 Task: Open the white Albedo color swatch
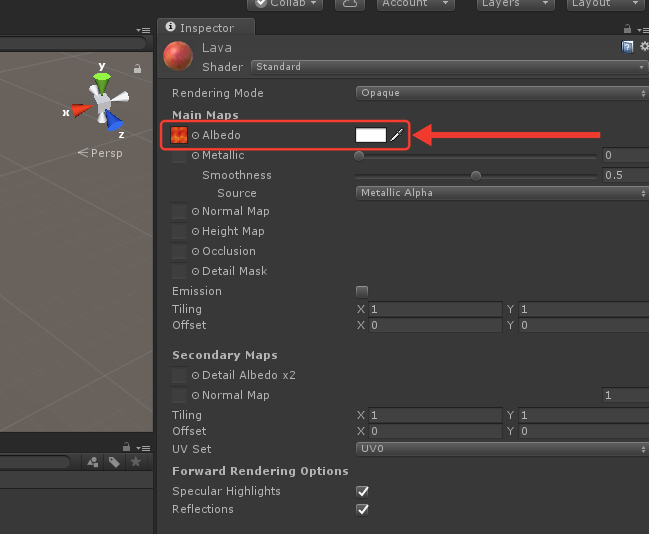pos(370,135)
